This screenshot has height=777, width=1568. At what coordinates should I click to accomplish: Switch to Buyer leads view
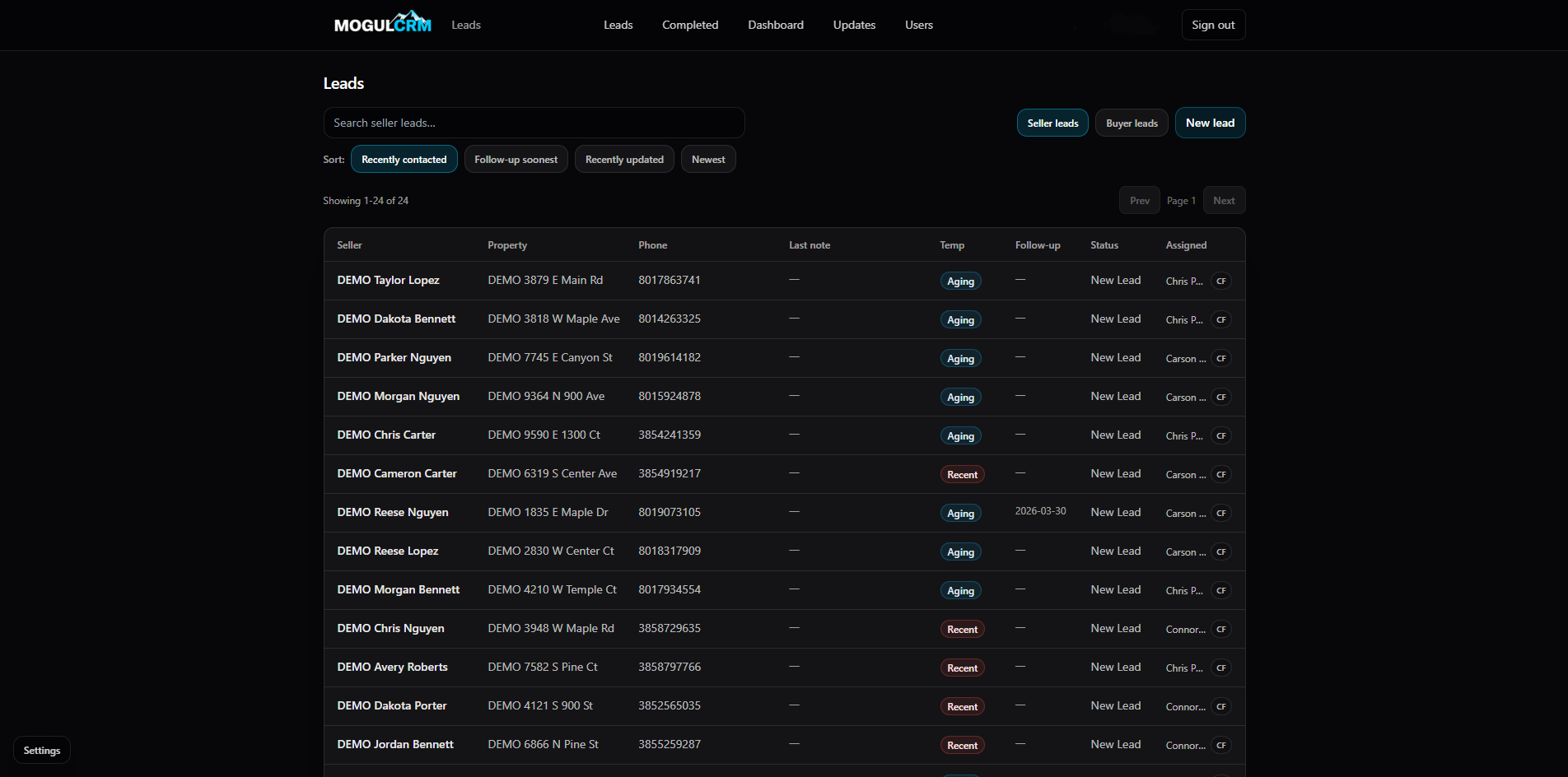click(1131, 123)
